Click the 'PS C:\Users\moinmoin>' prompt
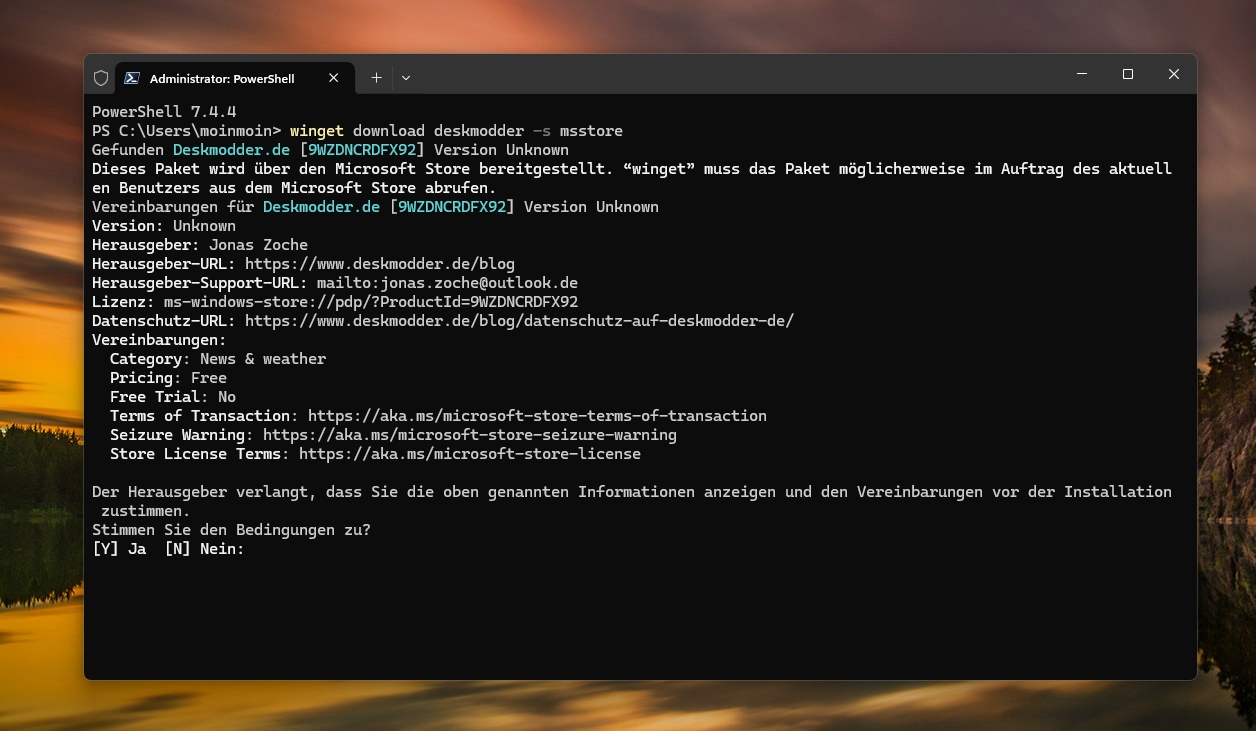Viewport: 1256px width, 731px height. (186, 131)
